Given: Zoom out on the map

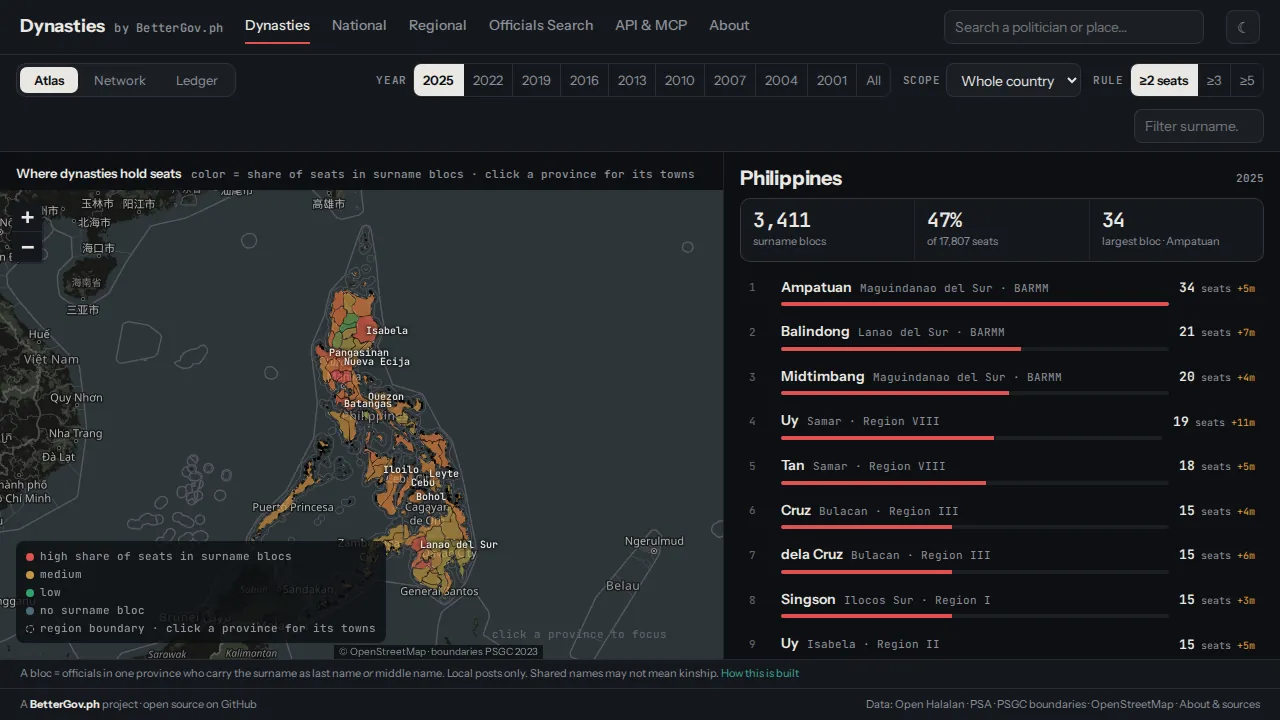Looking at the screenshot, I should click(28, 247).
